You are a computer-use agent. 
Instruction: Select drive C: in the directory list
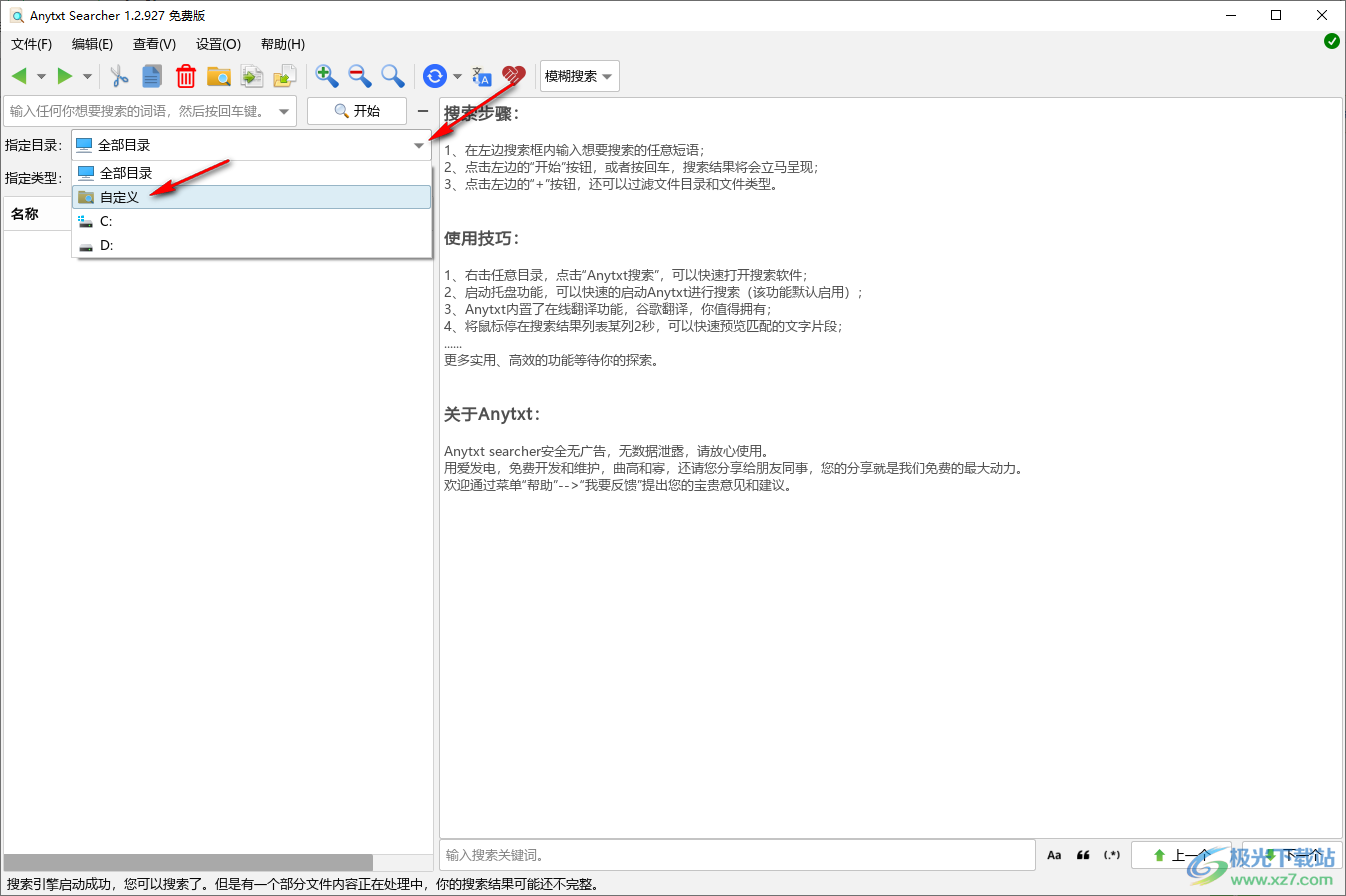coord(252,221)
